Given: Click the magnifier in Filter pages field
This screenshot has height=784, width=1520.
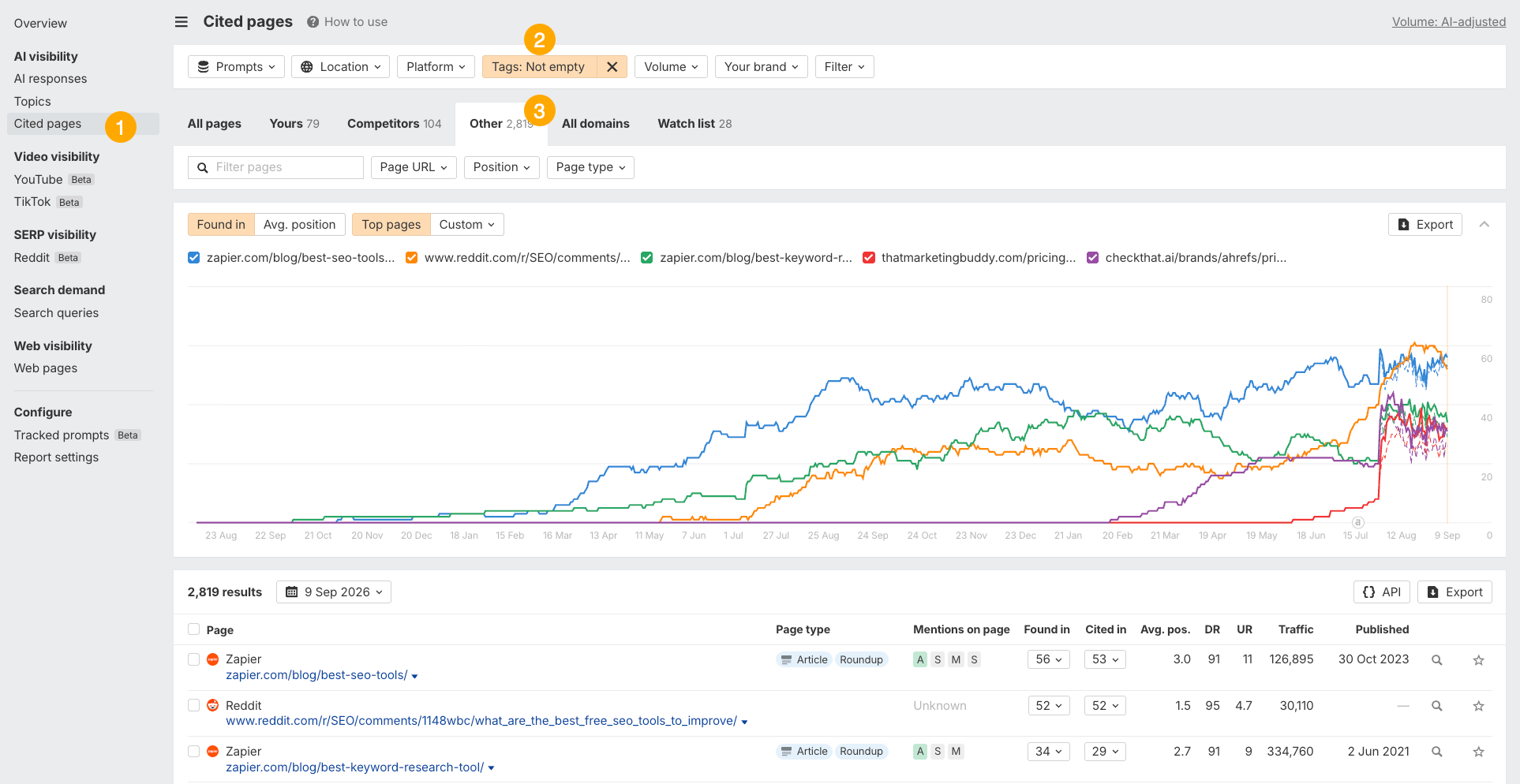Looking at the screenshot, I should tap(203, 168).
